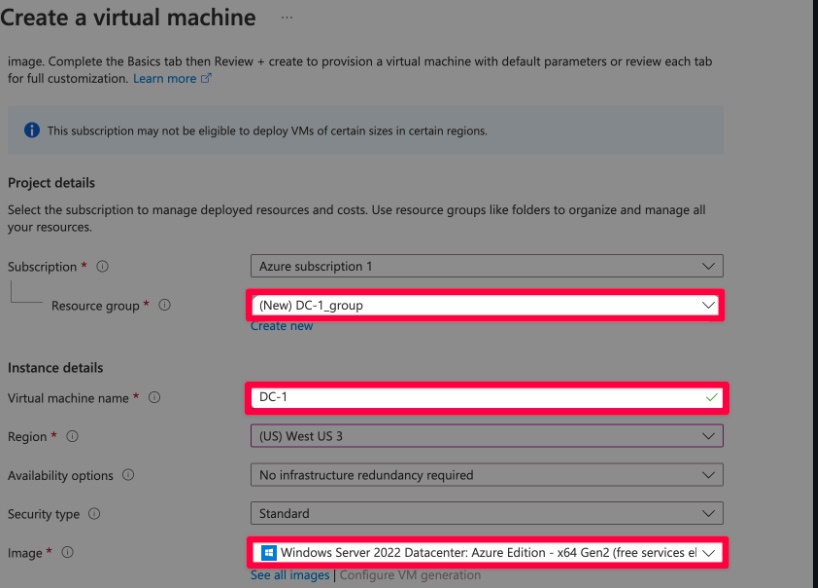Open the Subscription dropdown
Viewport: 818px width, 588px height.
(487, 266)
